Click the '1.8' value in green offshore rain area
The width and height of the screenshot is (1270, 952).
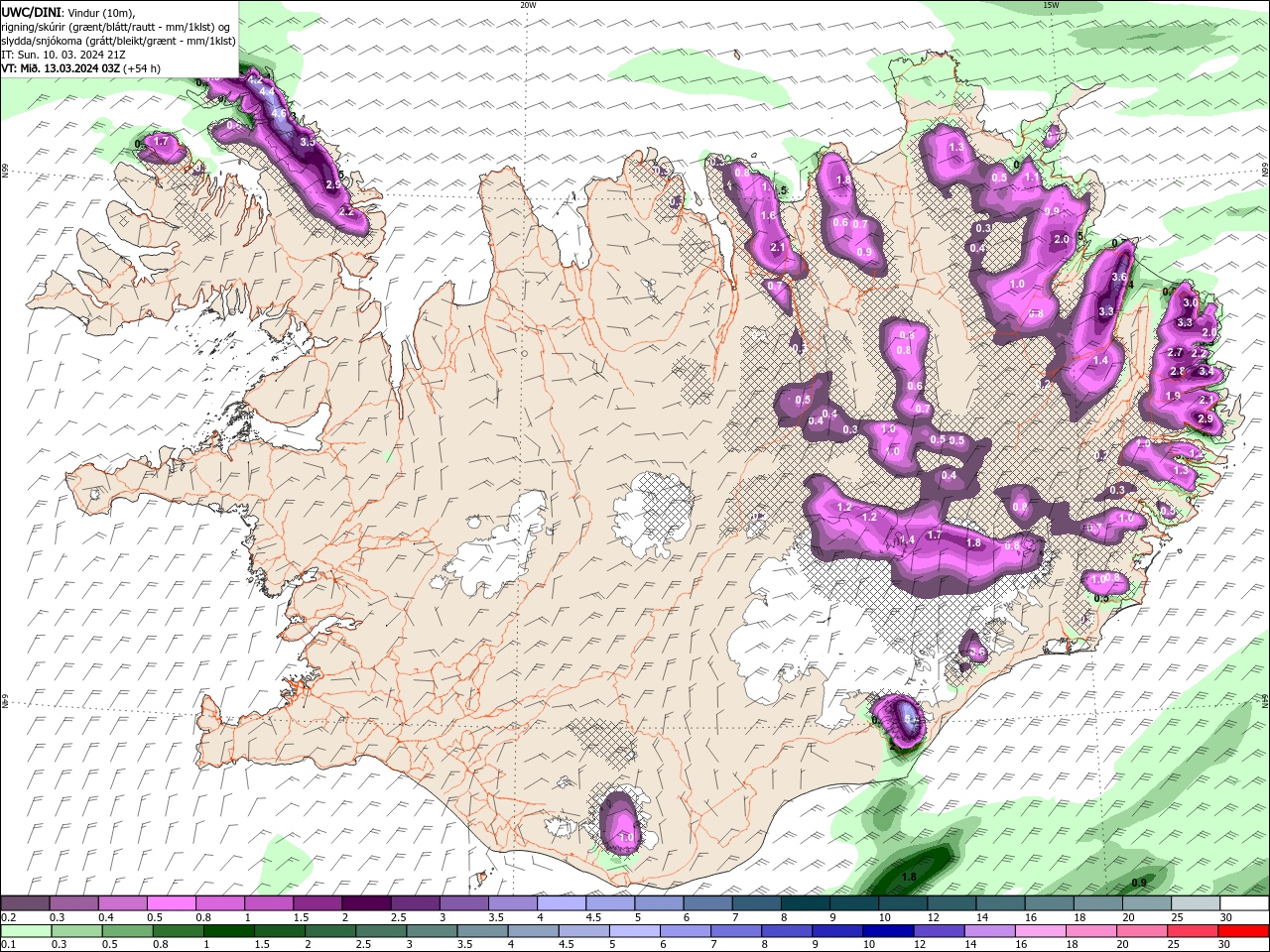pos(909,877)
